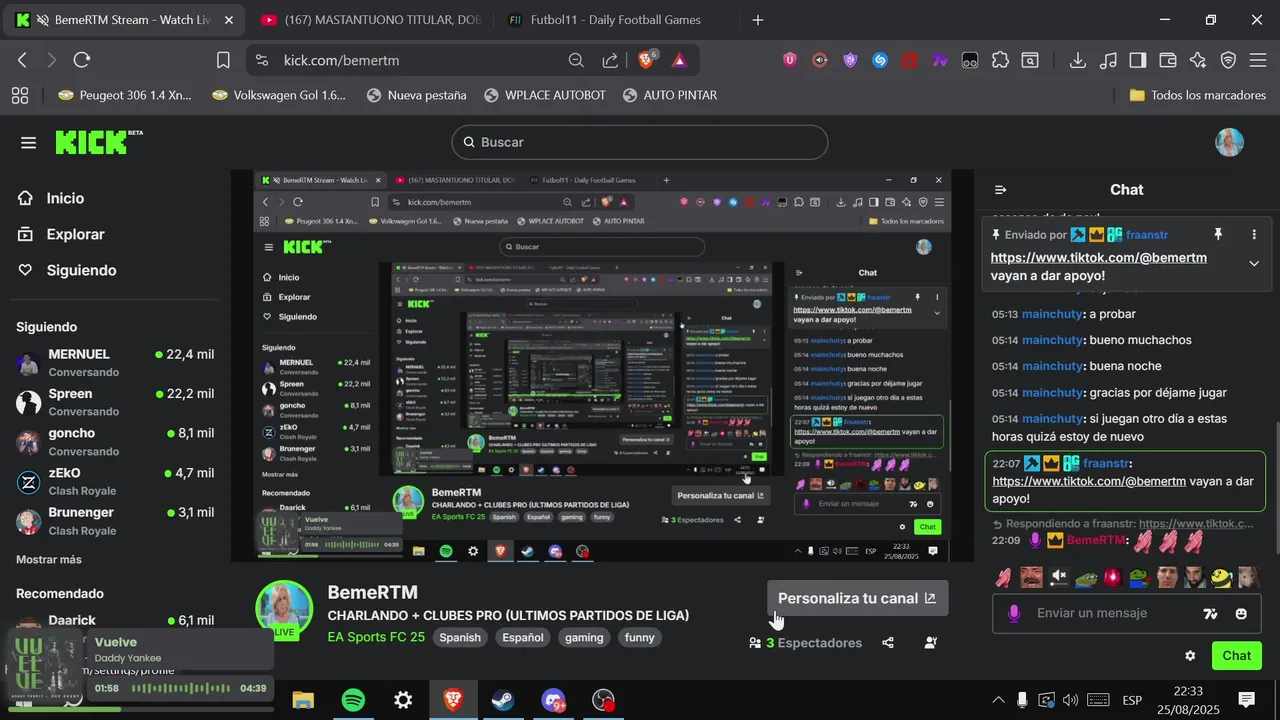Viewport: 1280px width, 720px height.
Task: Open MERNUEL's channel
Action: [x=115, y=362]
